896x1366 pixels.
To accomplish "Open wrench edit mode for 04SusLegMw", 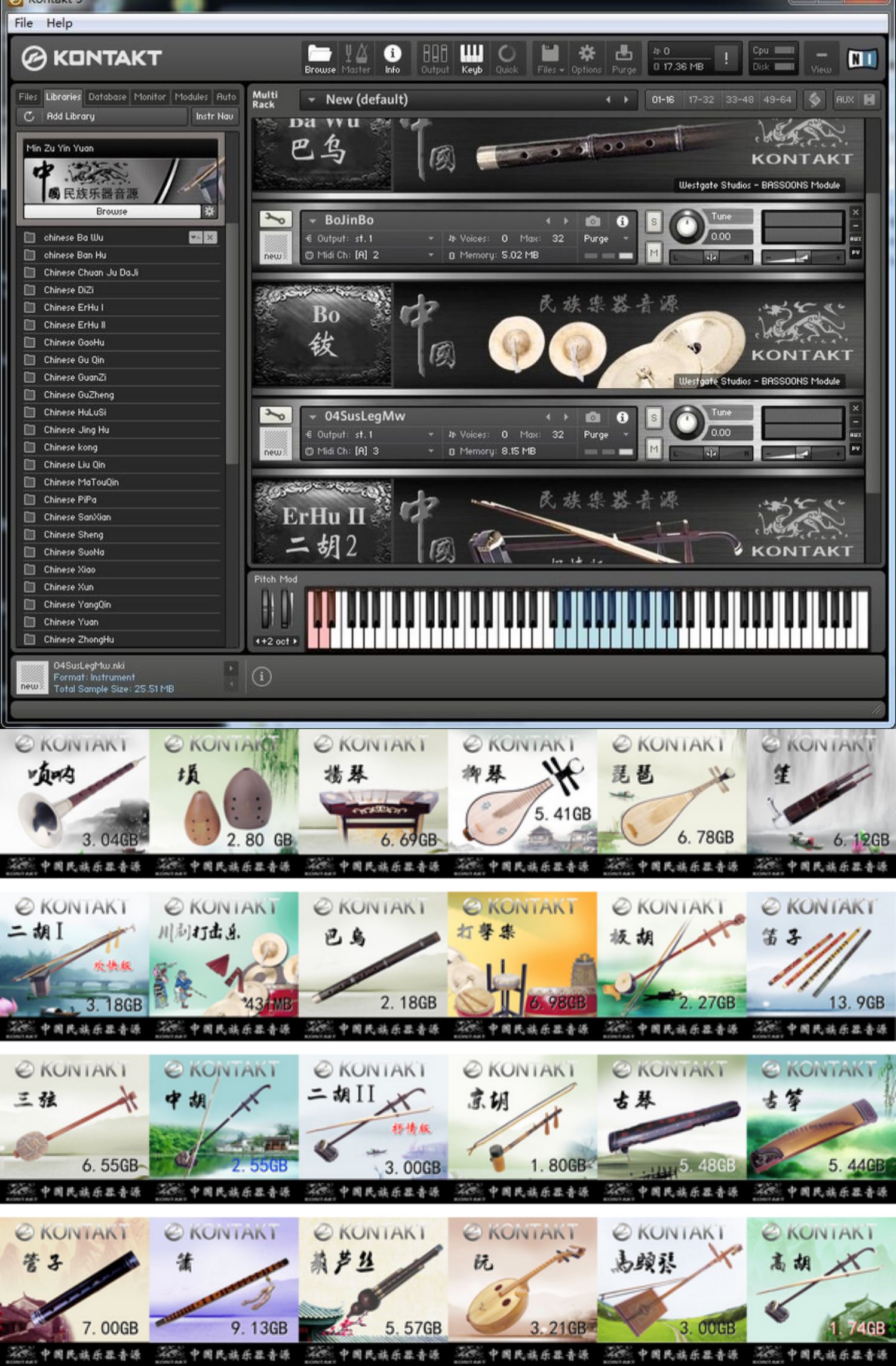I will coord(275,416).
